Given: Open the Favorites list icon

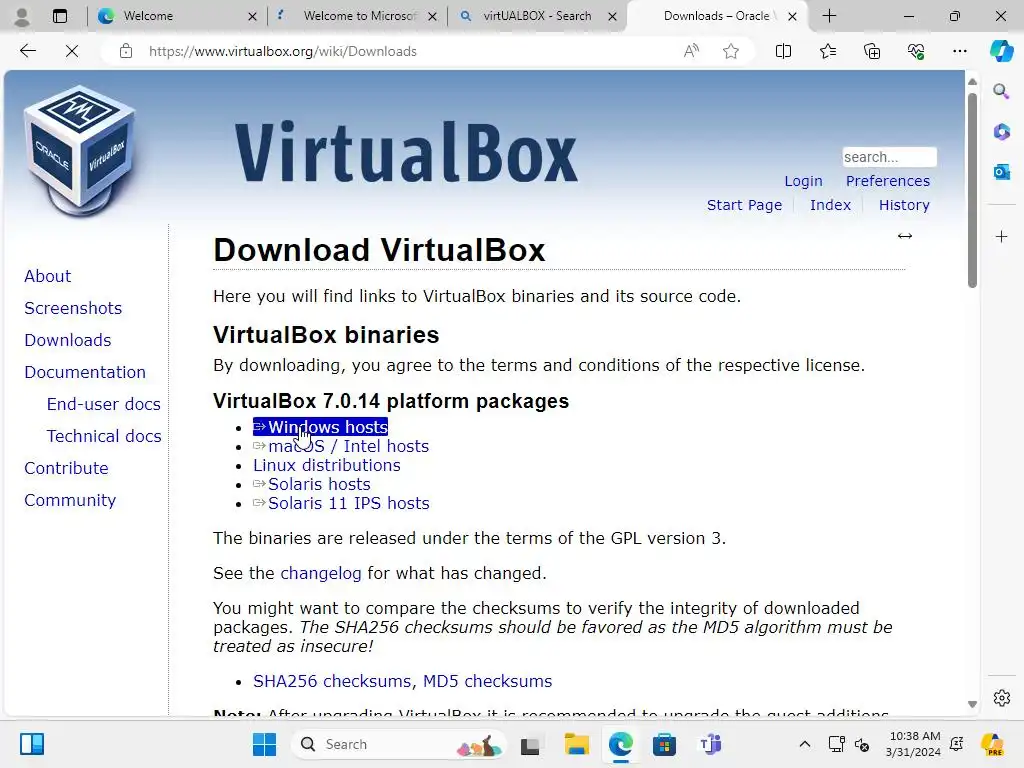Looking at the screenshot, I should (827, 51).
